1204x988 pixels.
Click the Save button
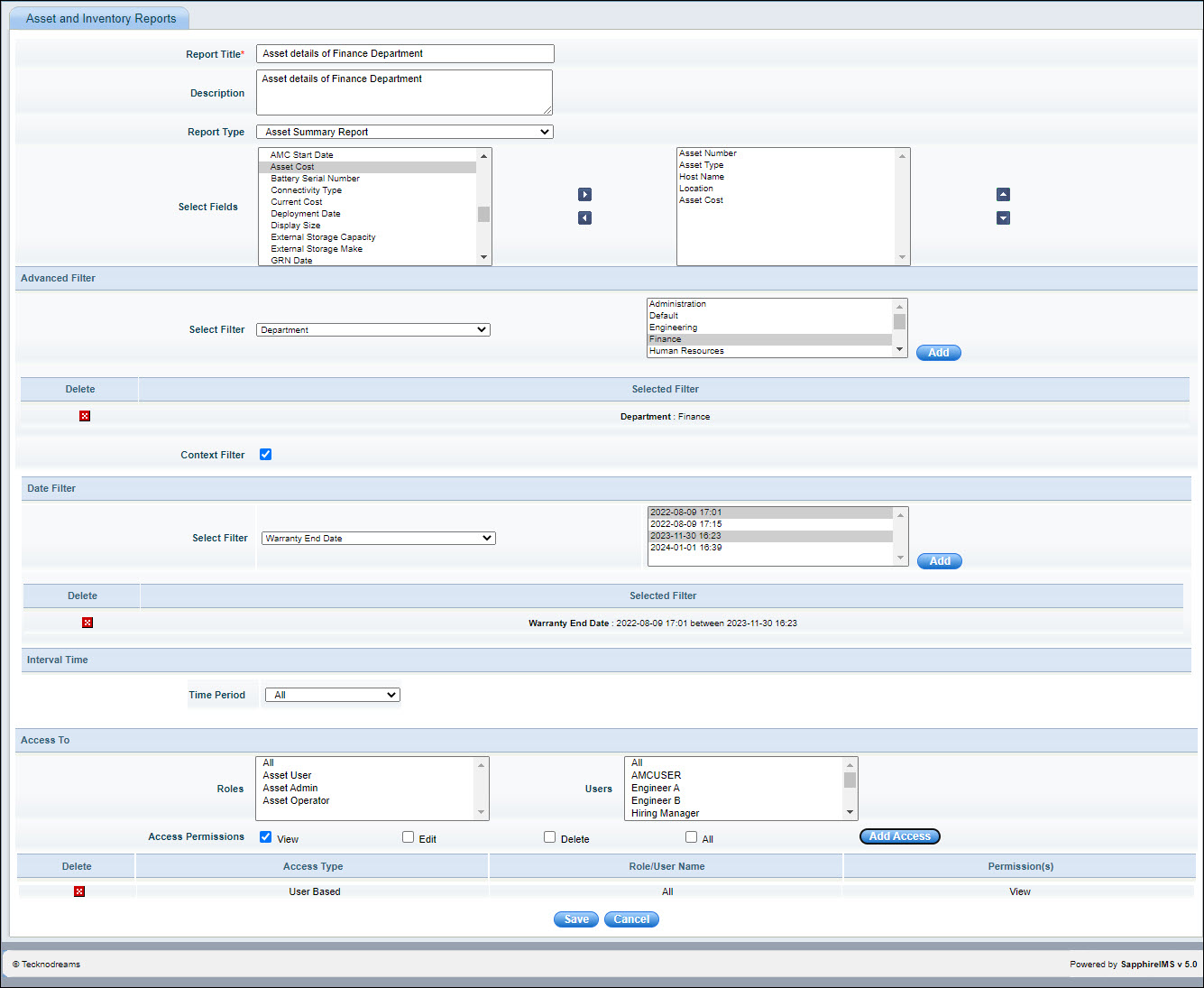pyautogui.click(x=575, y=919)
